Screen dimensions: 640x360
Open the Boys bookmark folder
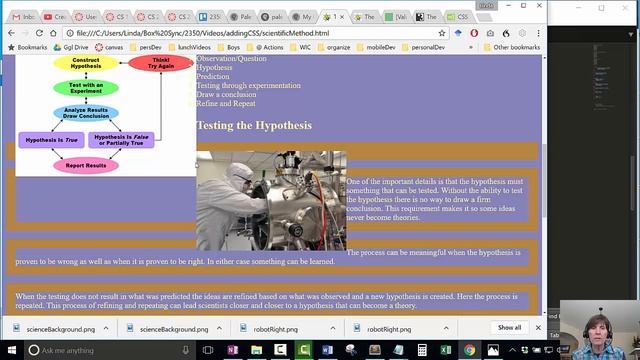229,47
